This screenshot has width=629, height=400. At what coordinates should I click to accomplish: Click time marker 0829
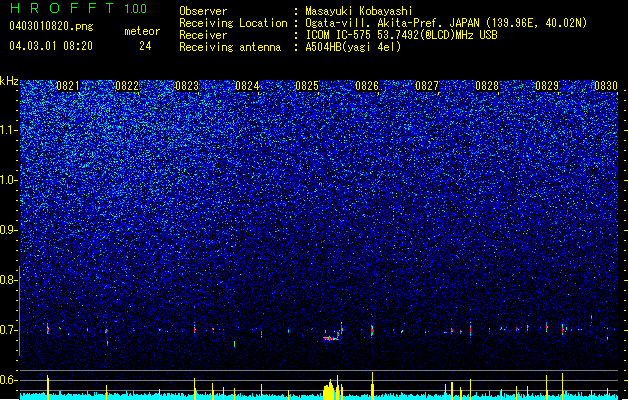pyautogui.click(x=547, y=86)
